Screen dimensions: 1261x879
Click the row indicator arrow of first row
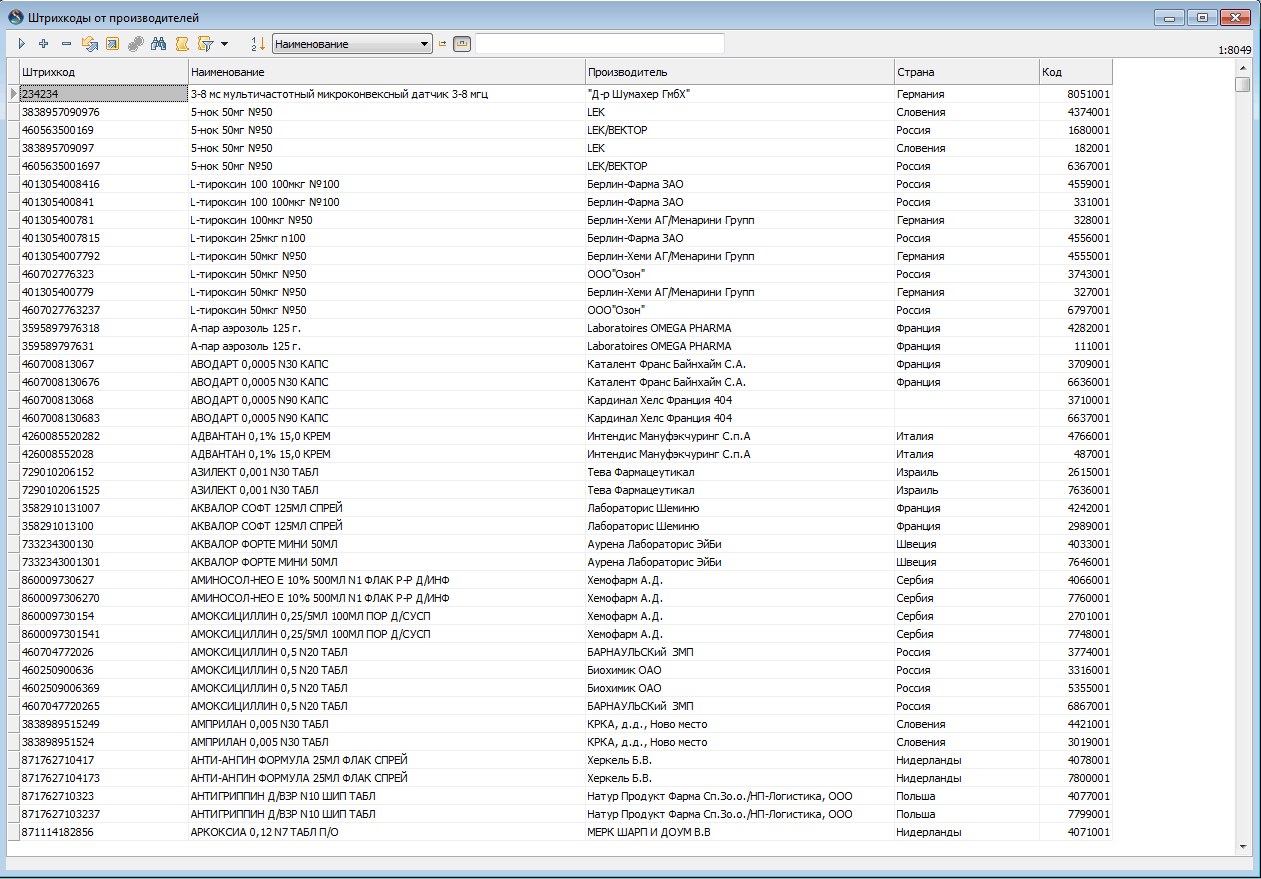[13, 94]
